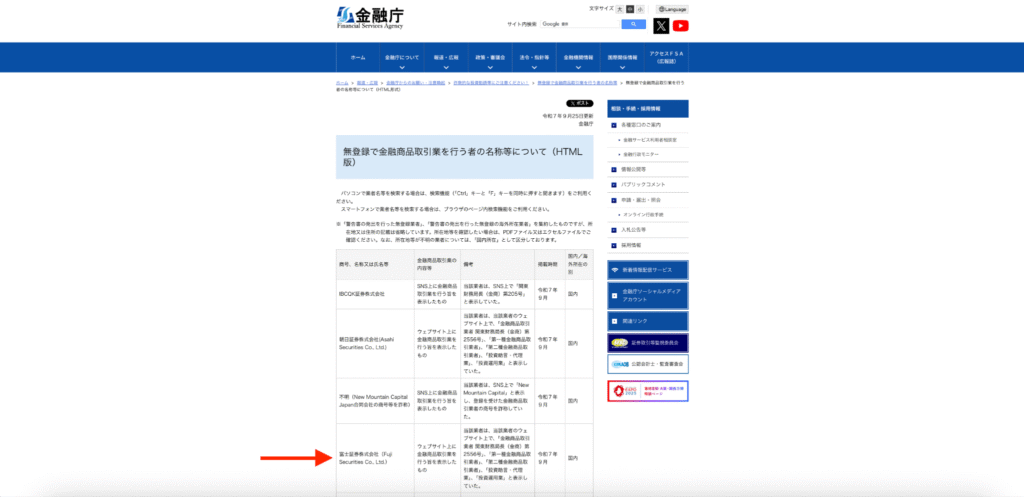Click the 金融庁 Financial Services Agency logo
This screenshot has height=497, width=1024.
pyautogui.click(x=370, y=18)
